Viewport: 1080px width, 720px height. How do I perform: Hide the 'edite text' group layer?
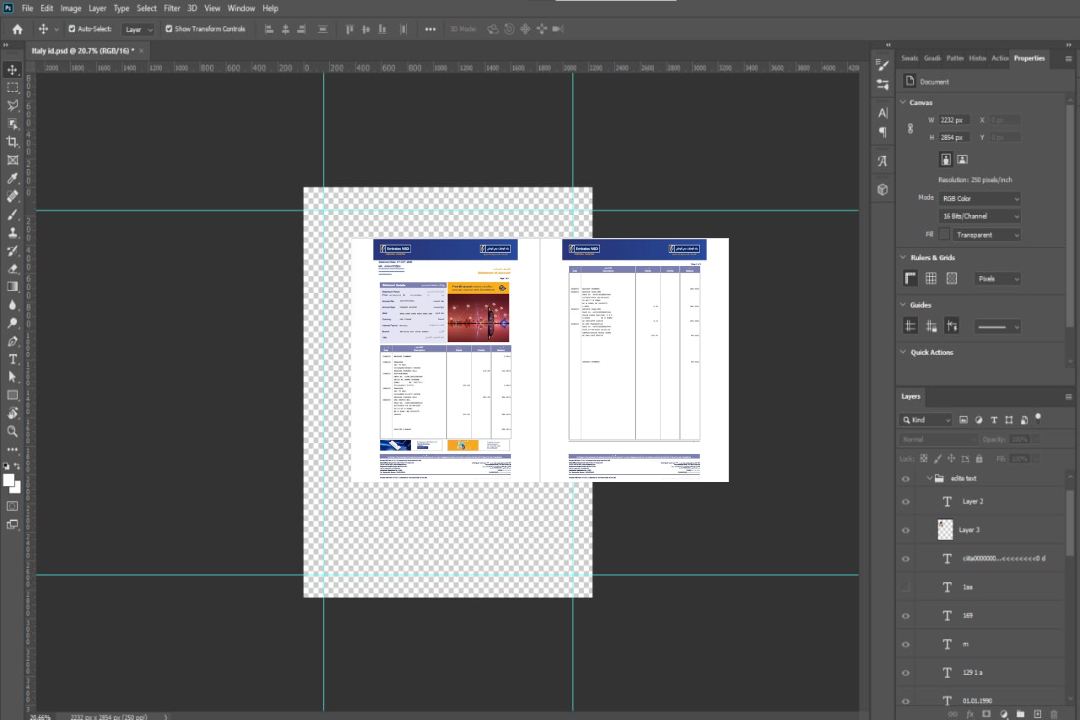pos(906,479)
